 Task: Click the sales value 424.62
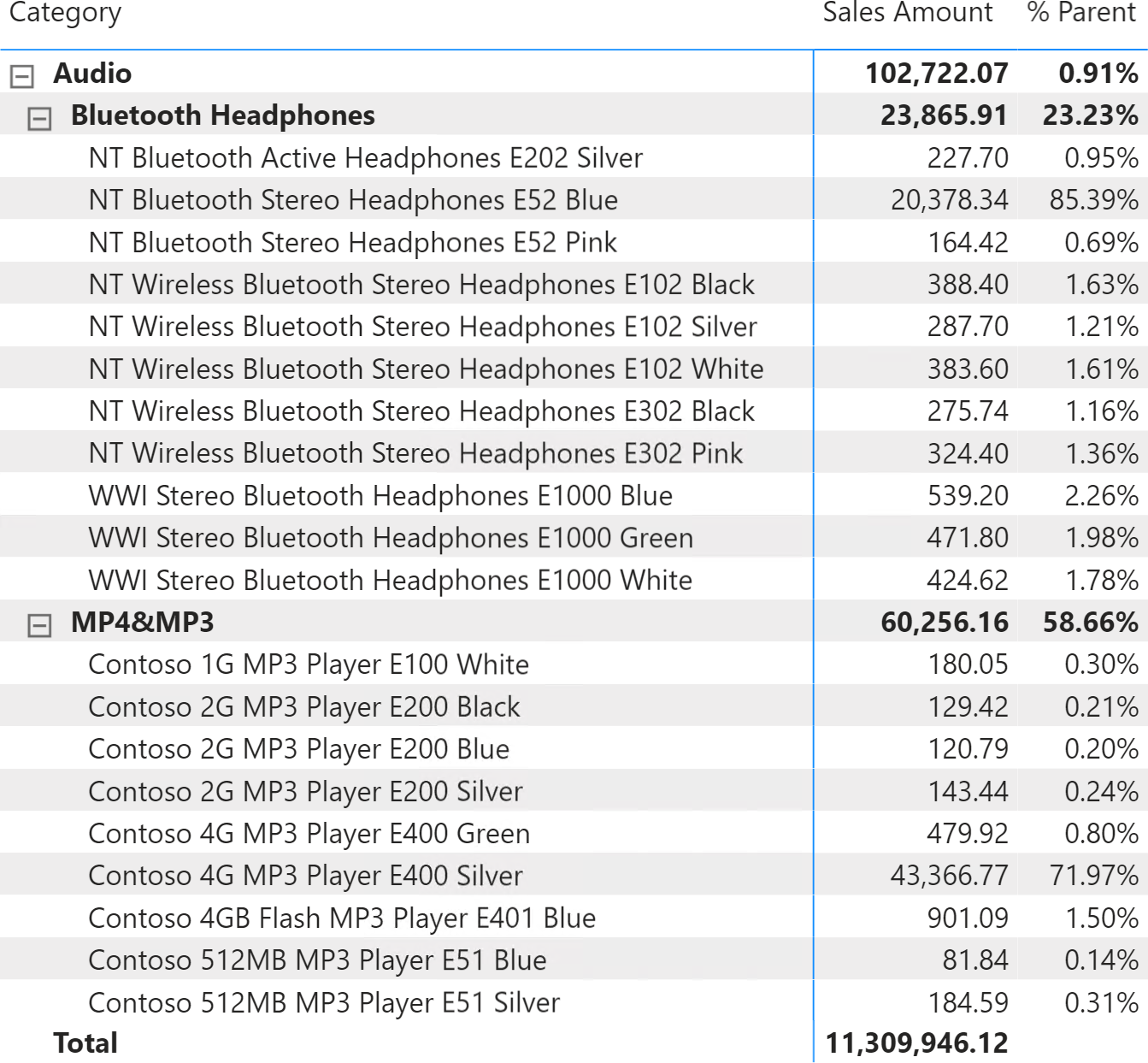coord(968,580)
